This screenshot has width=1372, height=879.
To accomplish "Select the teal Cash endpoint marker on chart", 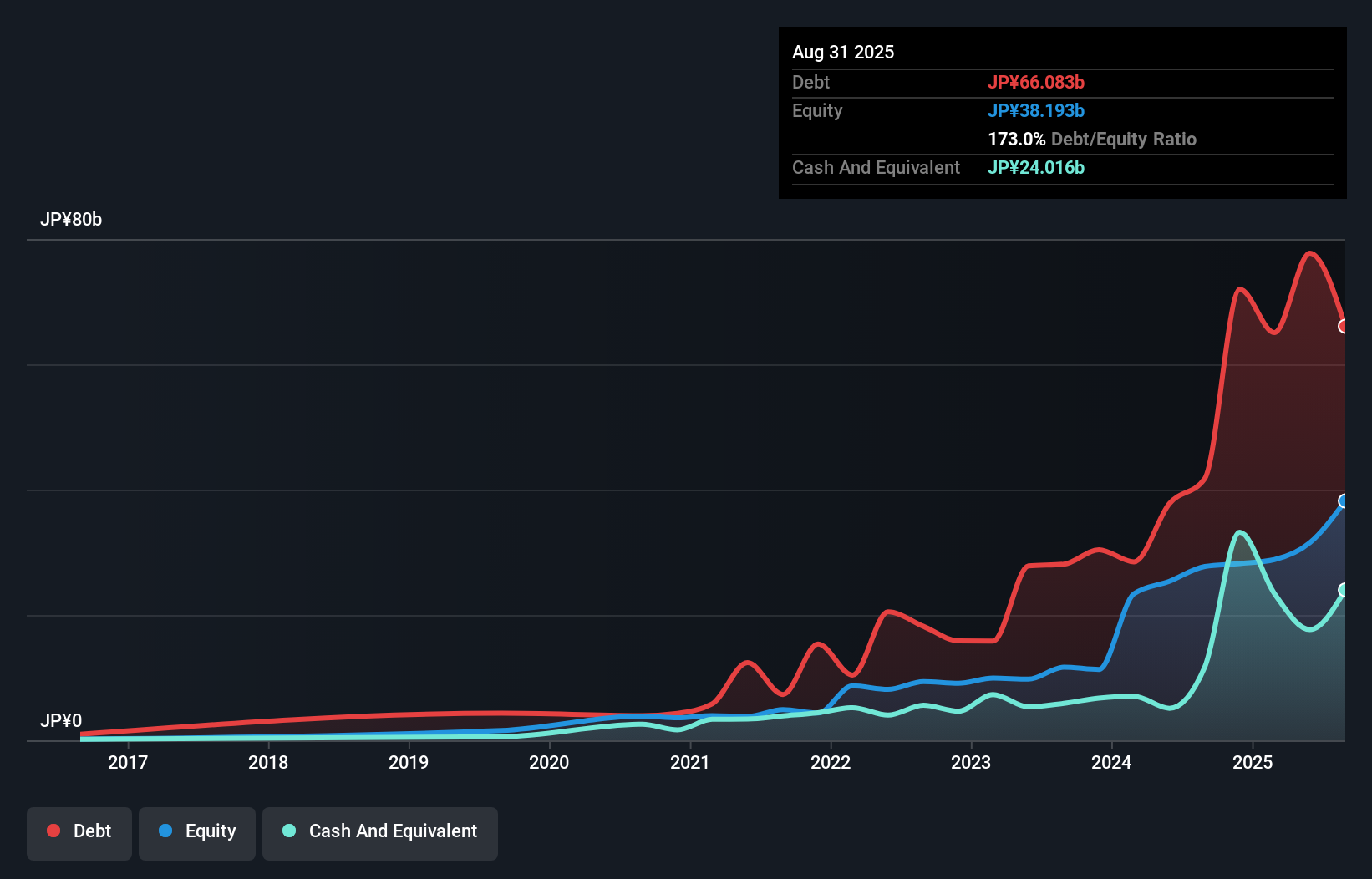I will pos(1344,590).
